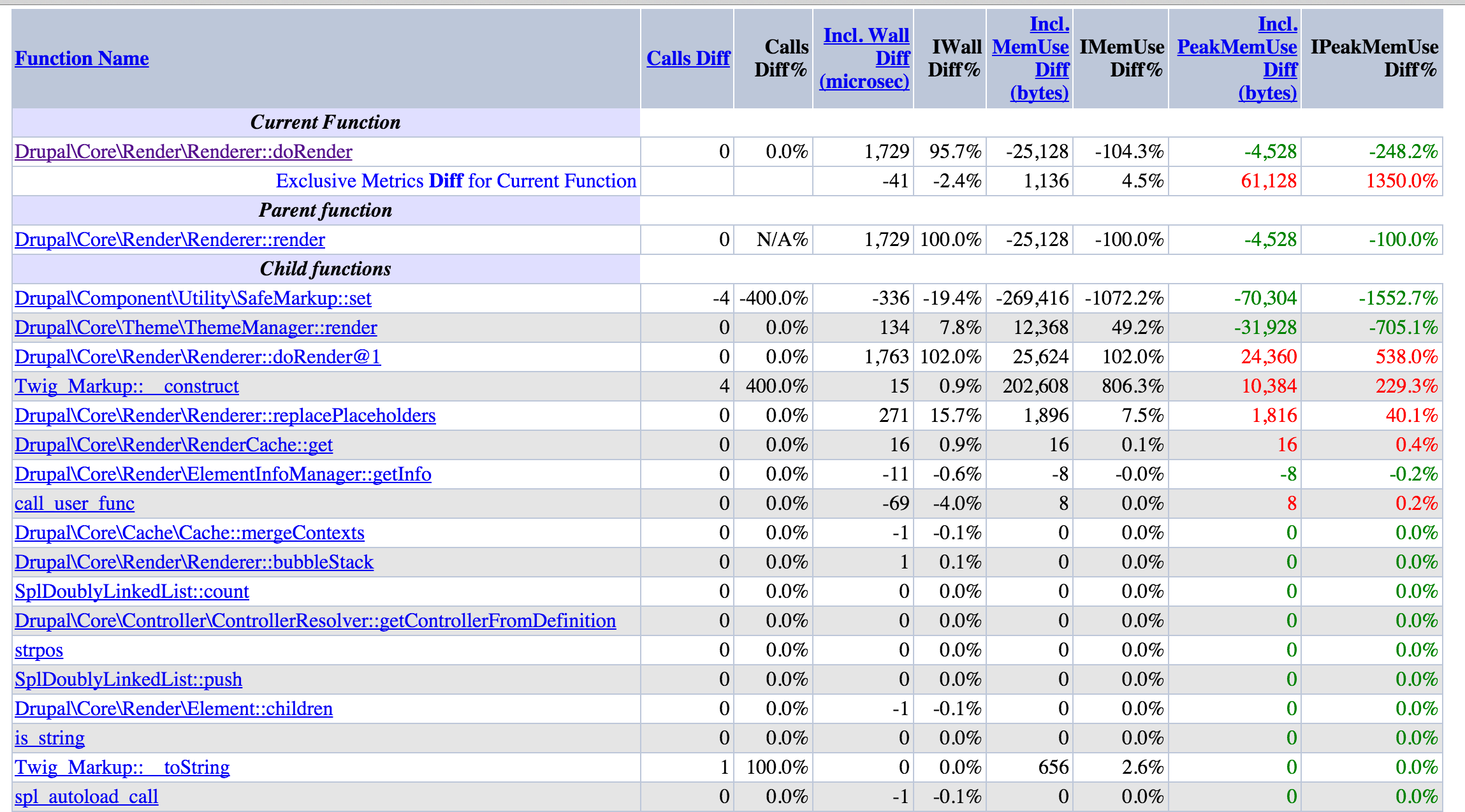Open SafeMarkup::set child function
1465x812 pixels.
193,298
